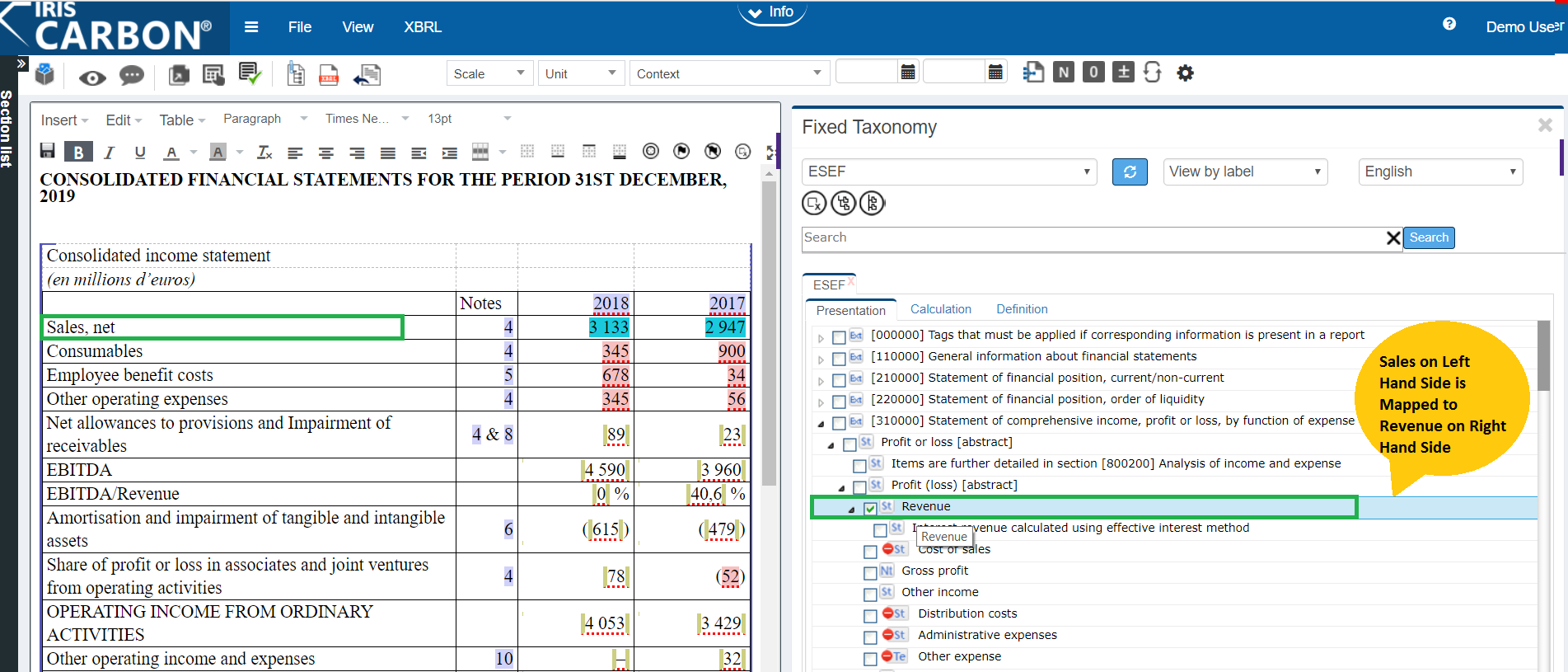1568x672 pixels.
Task: Toggle bold formatting in editor
Action: point(78,152)
